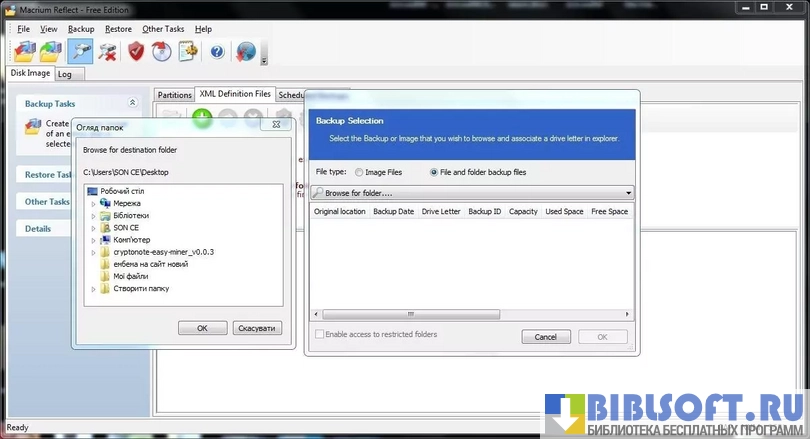Click the rescue CD disc toolbar icon
810x439 pixels.
tap(162, 51)
